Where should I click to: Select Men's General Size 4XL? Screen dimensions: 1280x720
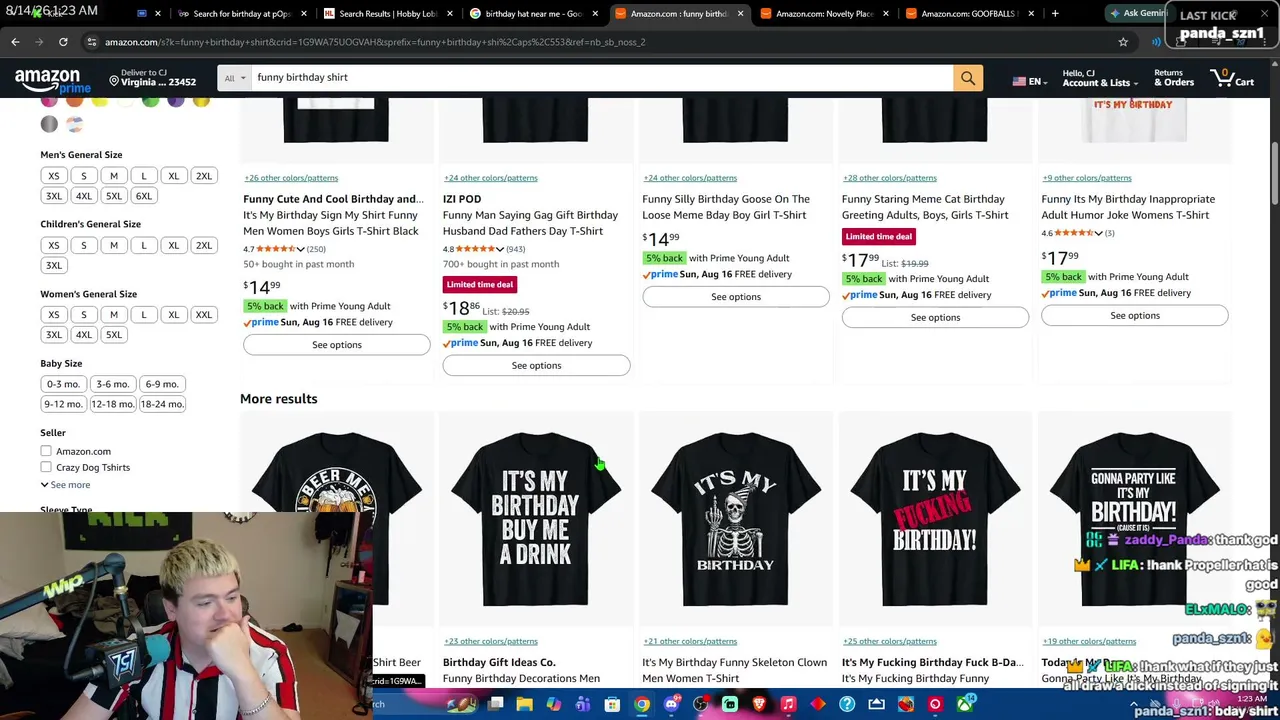click(84, 196)
